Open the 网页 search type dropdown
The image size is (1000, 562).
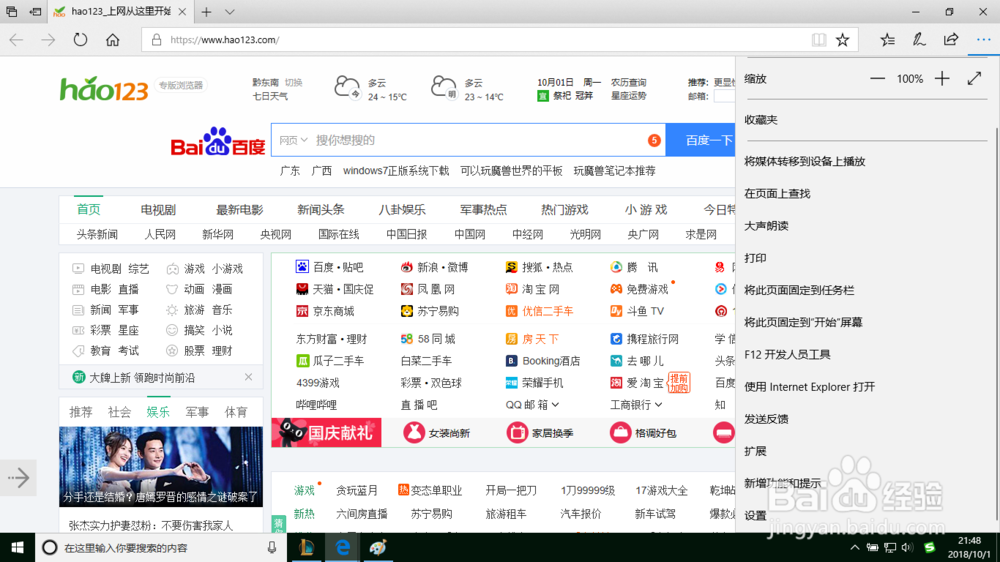point(293,140)
